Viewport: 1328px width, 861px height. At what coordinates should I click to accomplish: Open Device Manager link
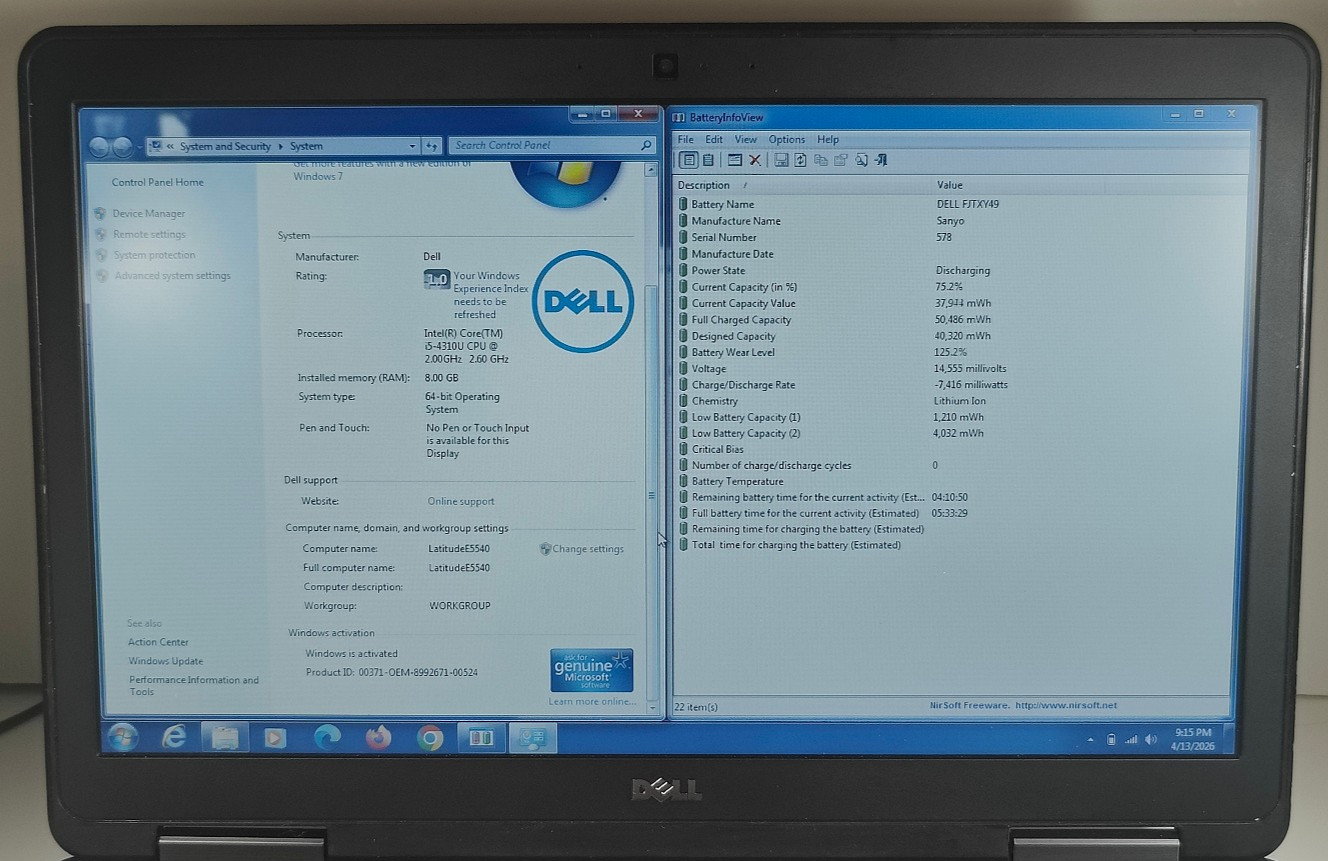148,213
